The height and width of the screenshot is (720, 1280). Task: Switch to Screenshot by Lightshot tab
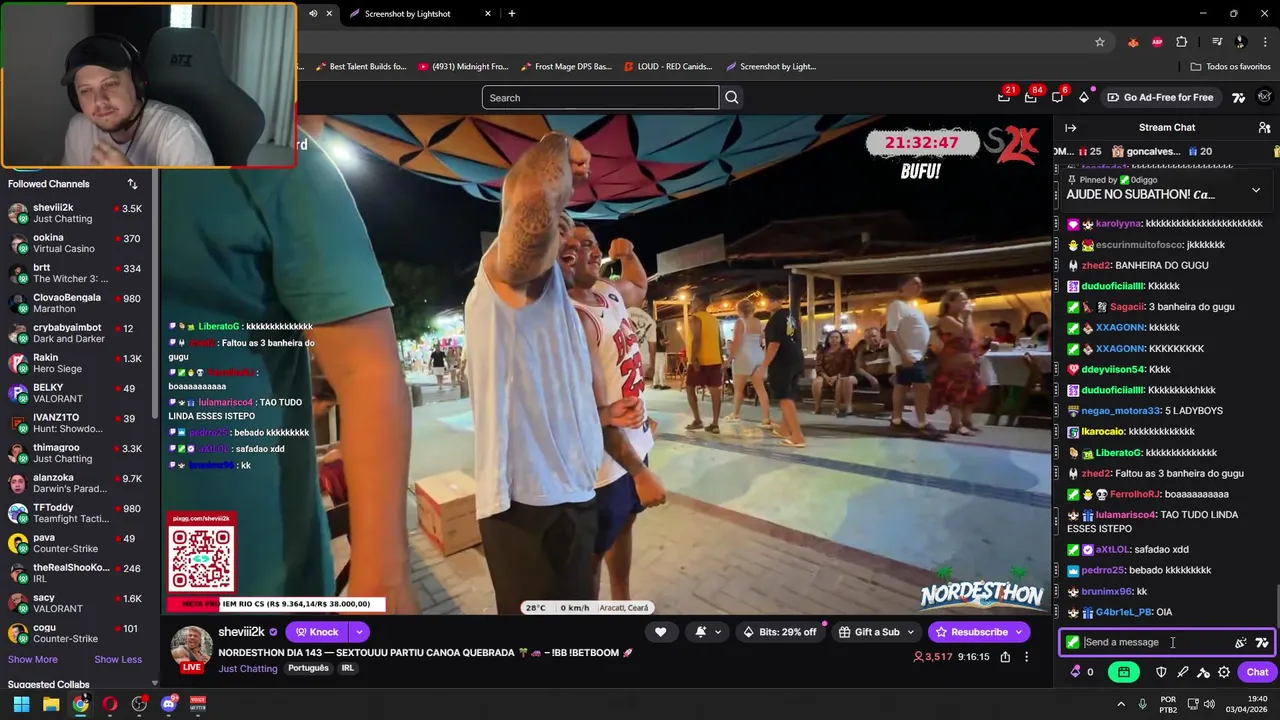click(408, 13)
